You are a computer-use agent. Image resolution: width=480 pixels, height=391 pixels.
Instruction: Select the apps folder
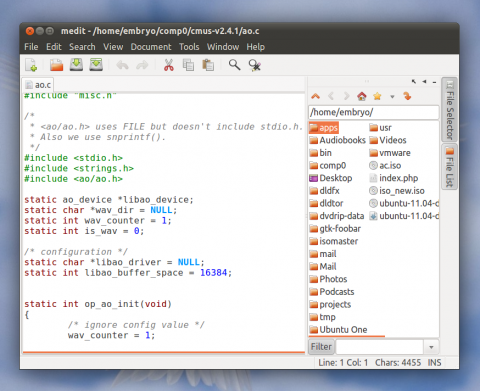pos(324,128)
